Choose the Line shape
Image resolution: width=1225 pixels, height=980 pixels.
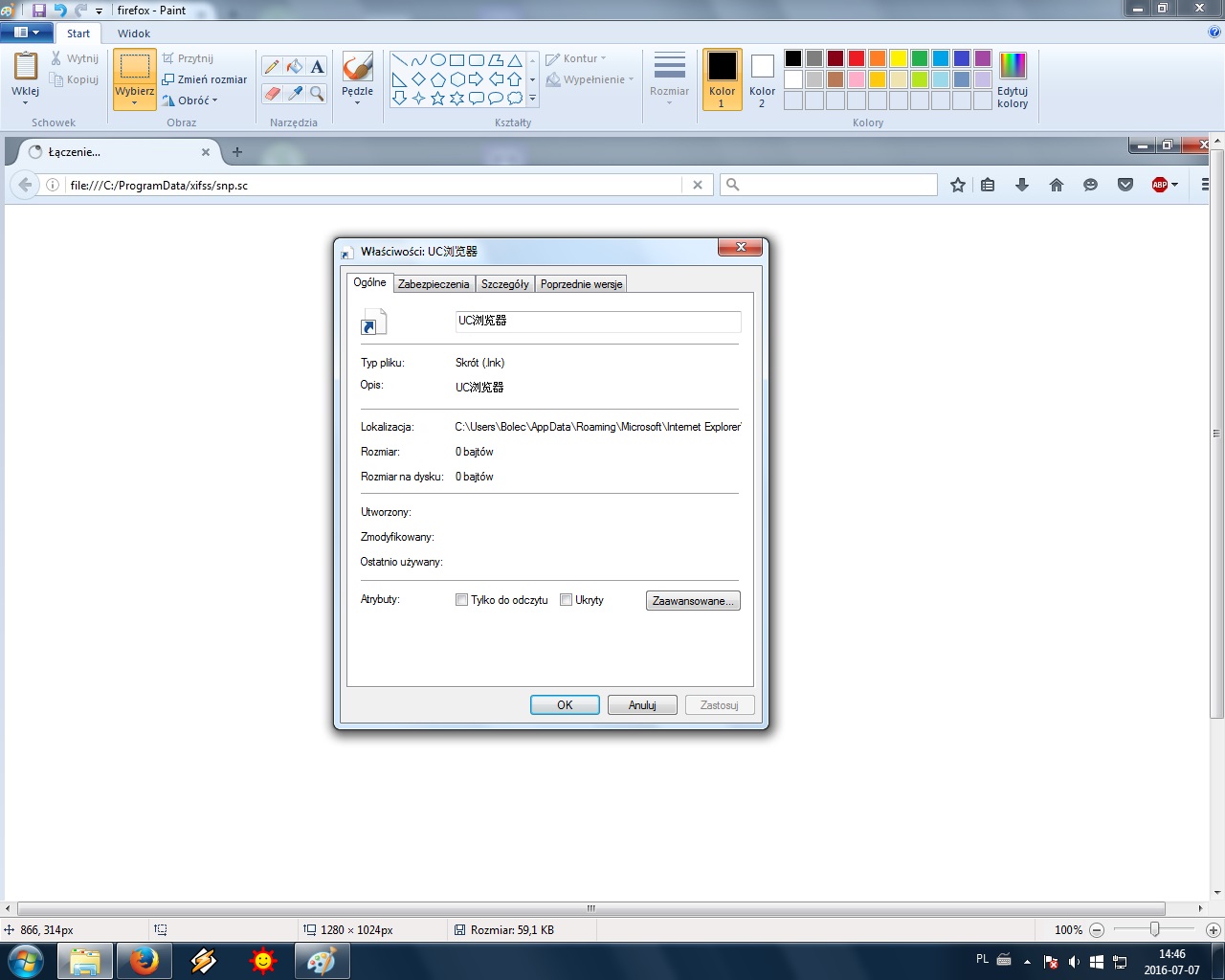point(400,59)
